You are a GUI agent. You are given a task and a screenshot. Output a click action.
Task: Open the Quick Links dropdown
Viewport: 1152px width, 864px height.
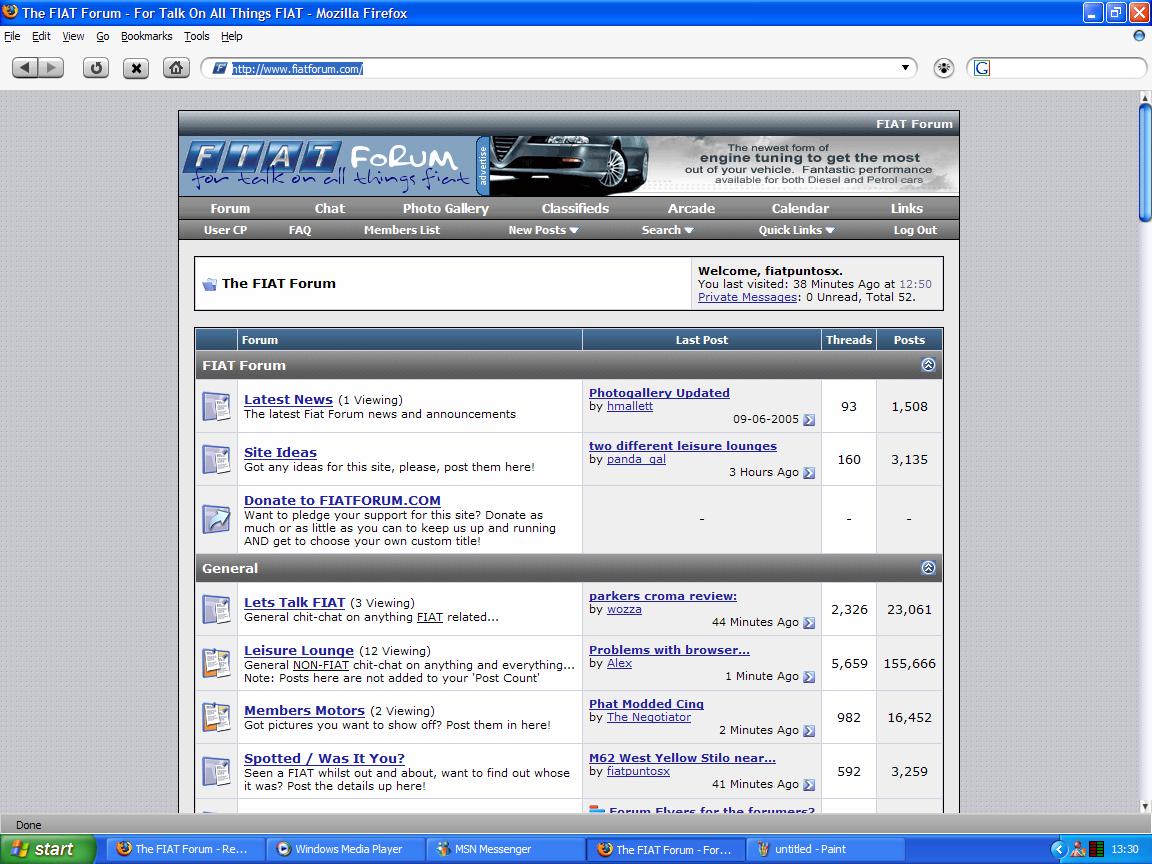pos(796,230)
